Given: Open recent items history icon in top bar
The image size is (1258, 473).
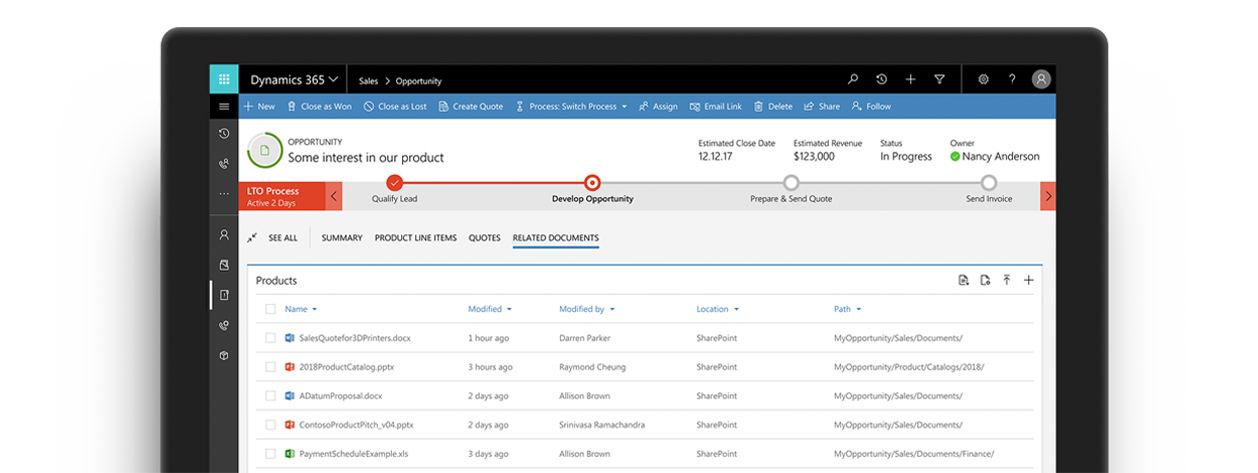Looking at the screenshot, I should (x=881, y=80).
